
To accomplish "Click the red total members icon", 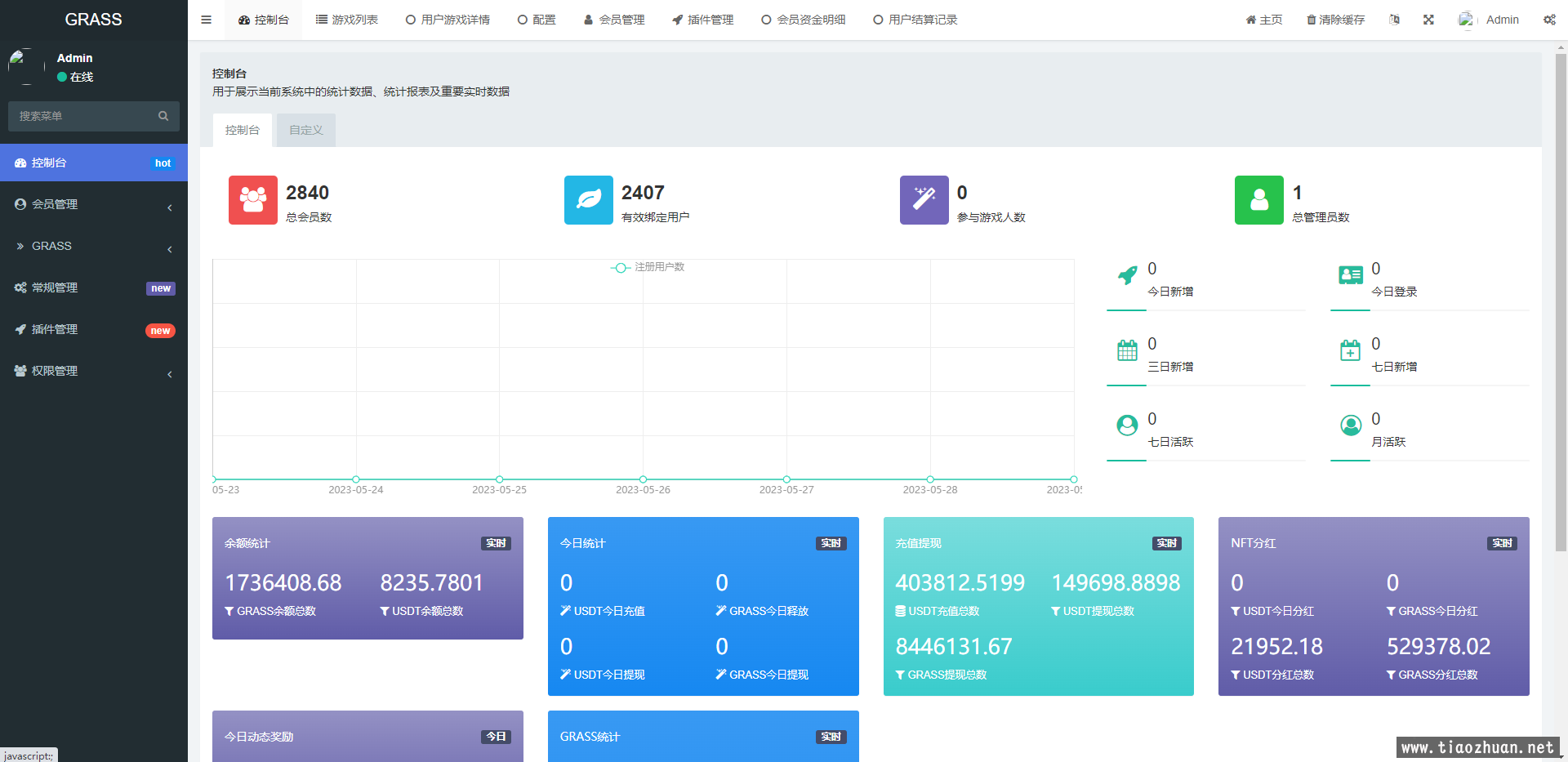I will tap(253, 200).
